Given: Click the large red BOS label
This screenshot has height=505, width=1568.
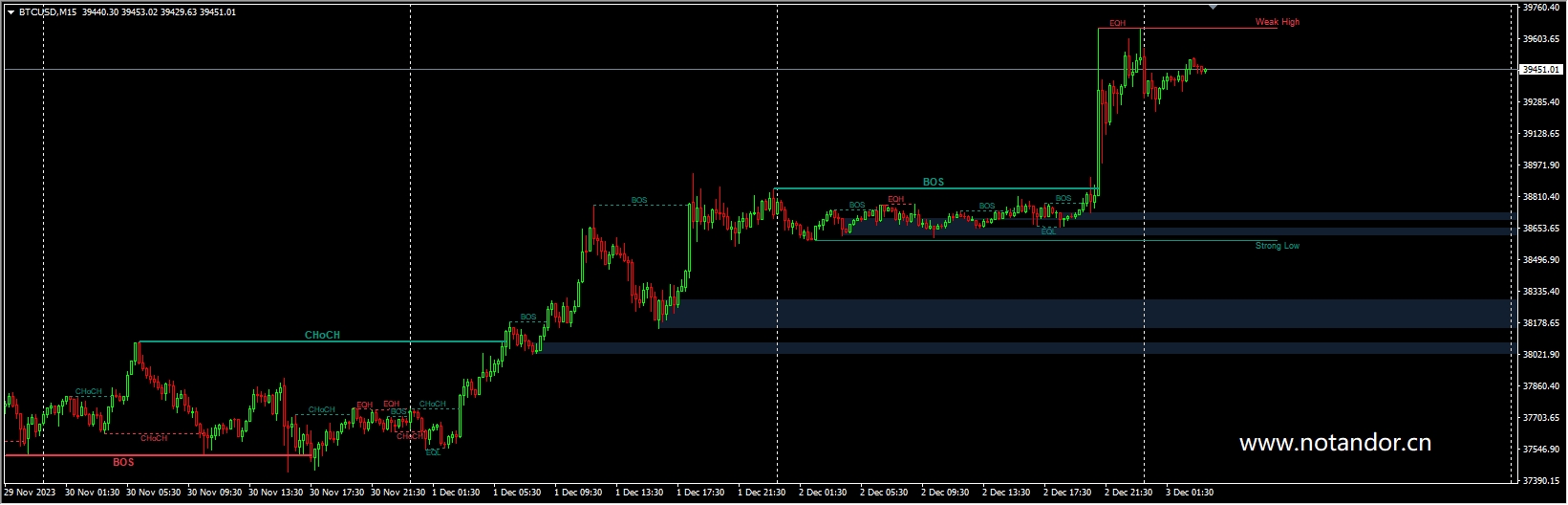Looking at the screenshot, I should pyautogui.click(x=123, y=462).
